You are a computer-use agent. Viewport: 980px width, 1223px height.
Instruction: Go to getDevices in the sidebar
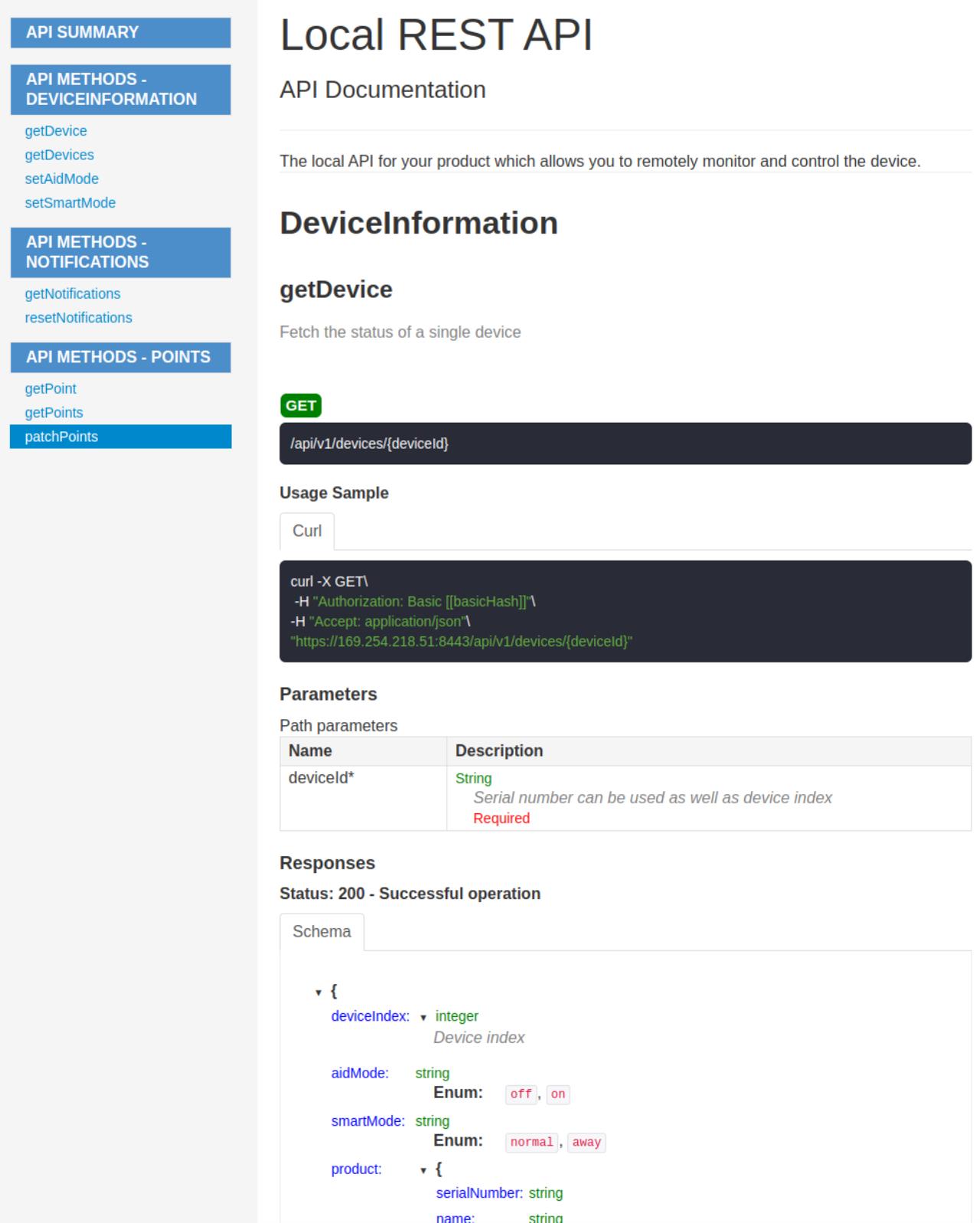(59, 155)
